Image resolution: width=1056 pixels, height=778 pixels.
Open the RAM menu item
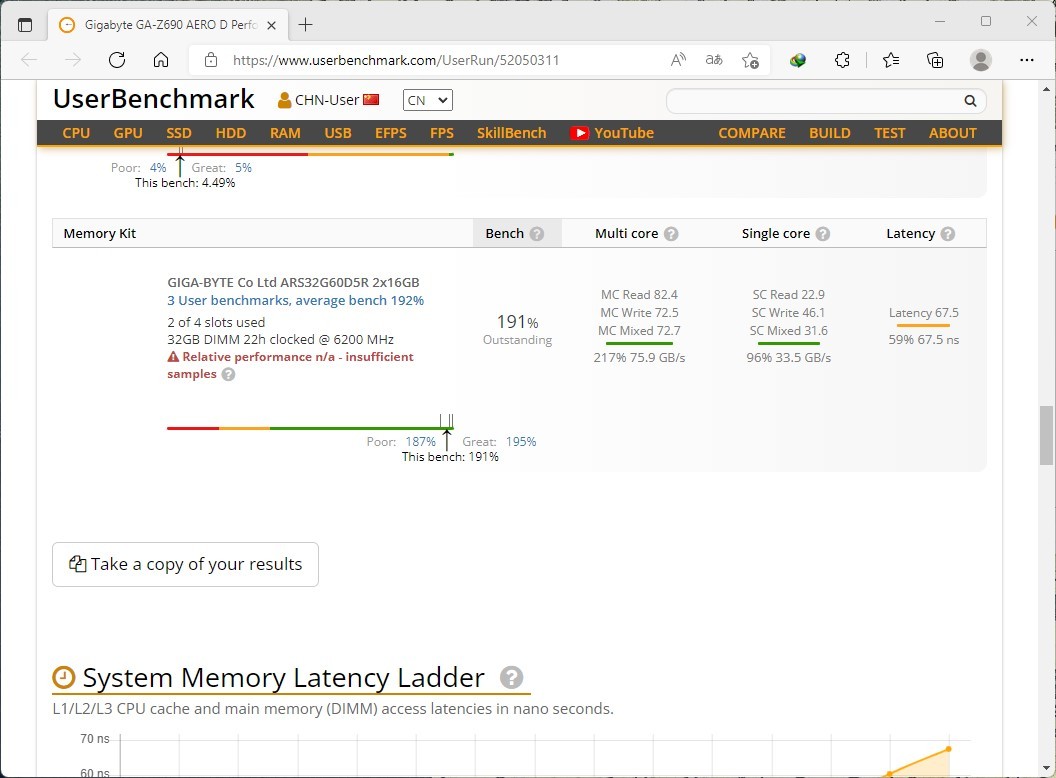point(286,133)
